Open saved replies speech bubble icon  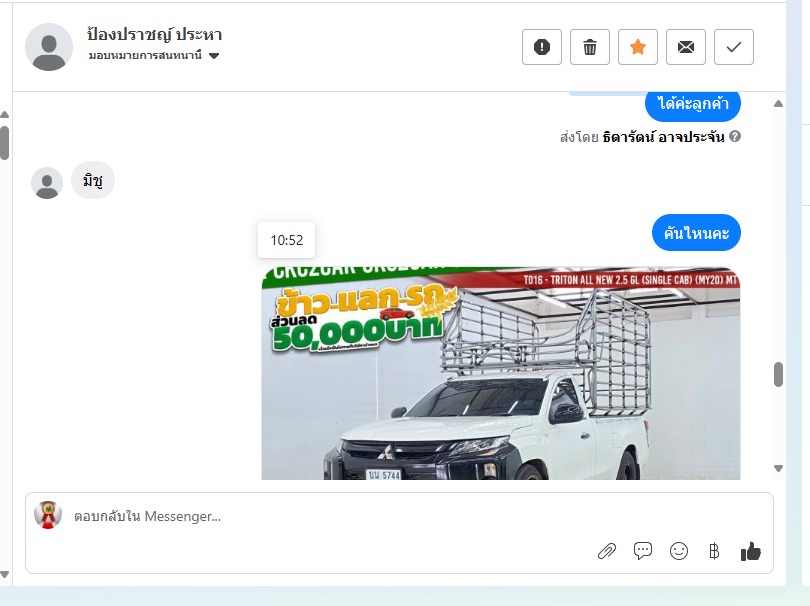tap(643, 551)
